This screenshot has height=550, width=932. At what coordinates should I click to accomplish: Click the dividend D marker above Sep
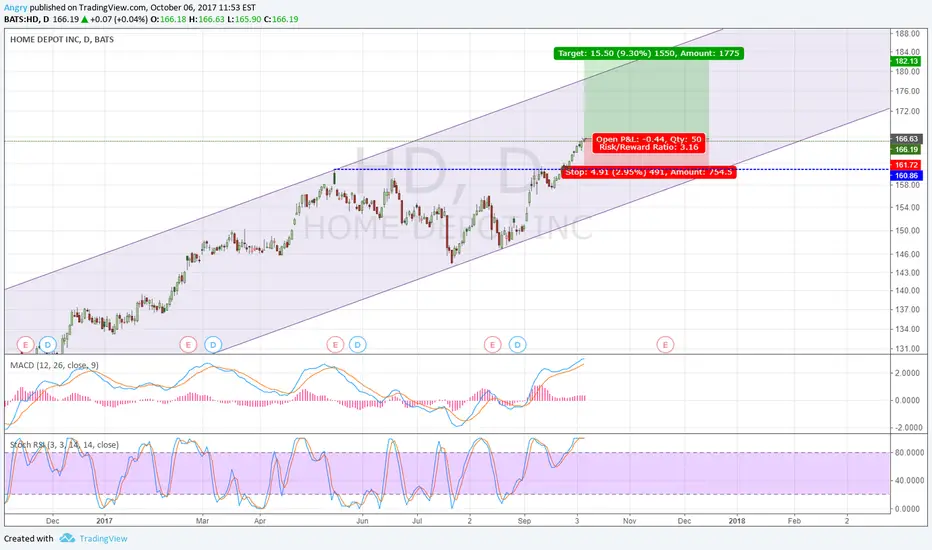pos(517,344)
